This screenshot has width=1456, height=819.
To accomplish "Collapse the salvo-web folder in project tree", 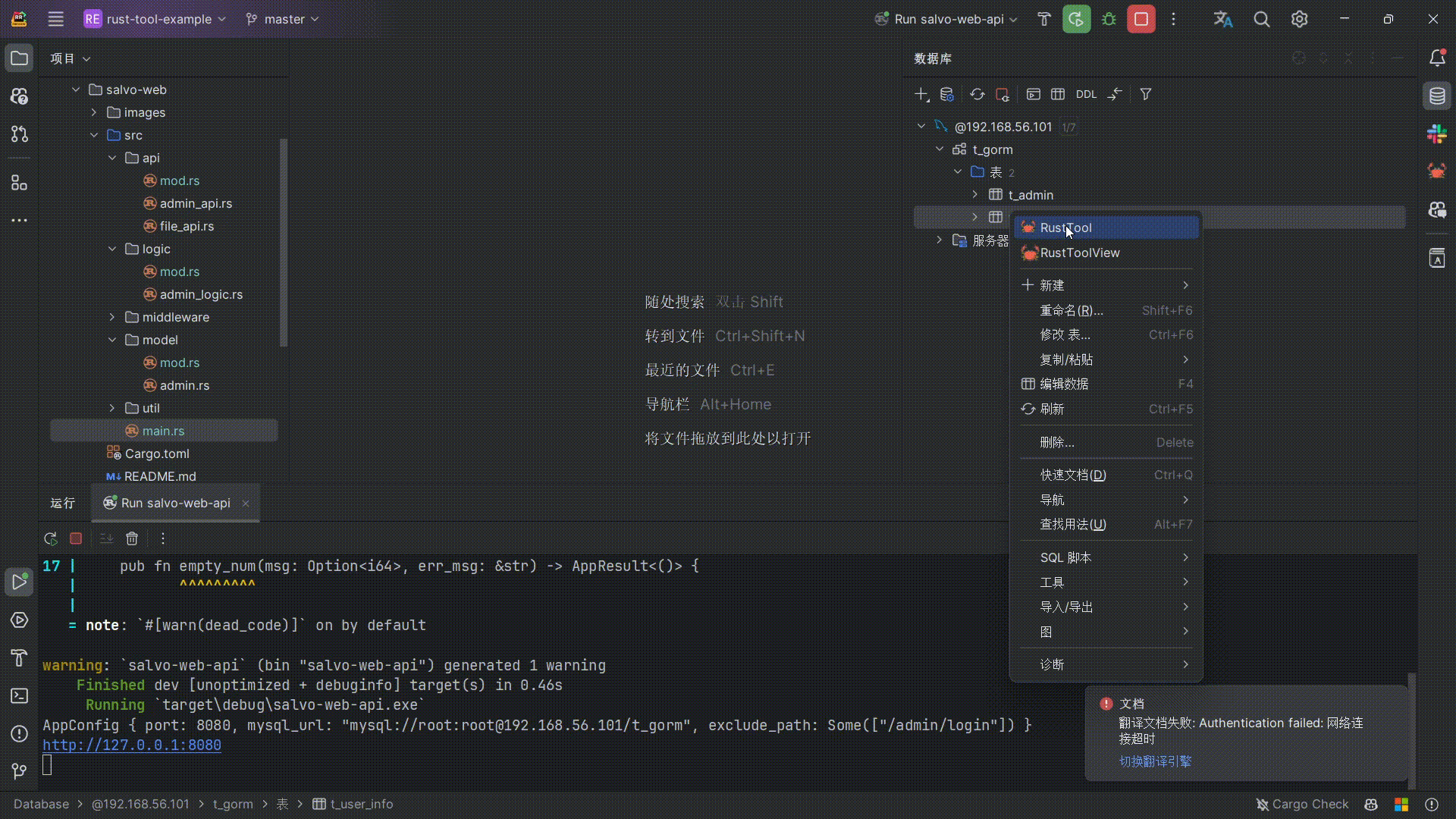I will pos(76,89).
